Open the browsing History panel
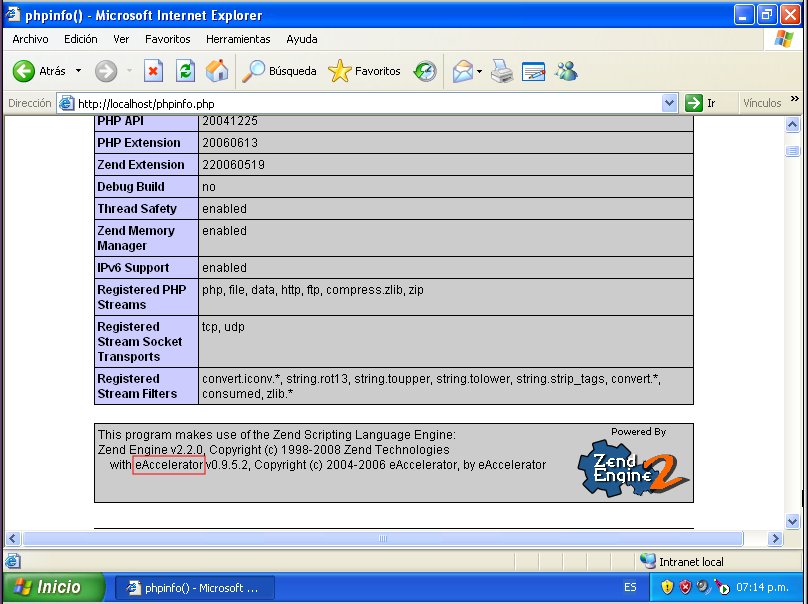Image resolution: width=808 pixels, height=604 pixels. click(x=424, y=71)
